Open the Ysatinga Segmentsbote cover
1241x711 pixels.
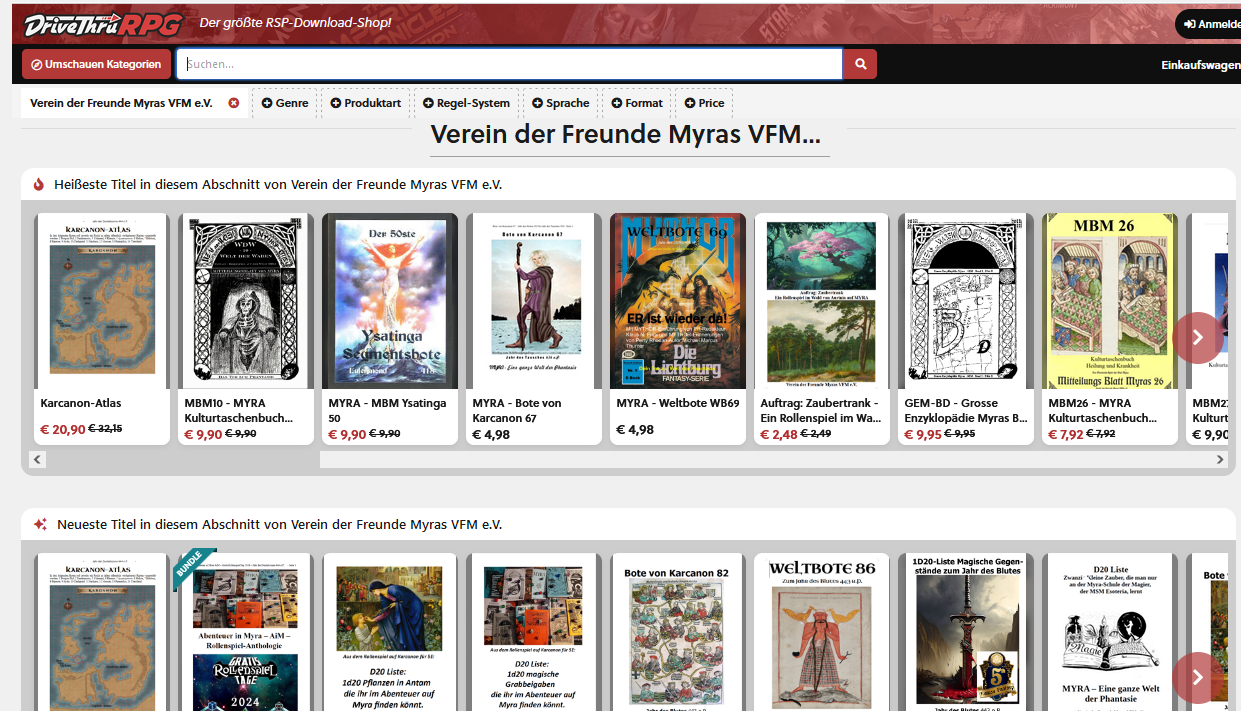point(390,301)
